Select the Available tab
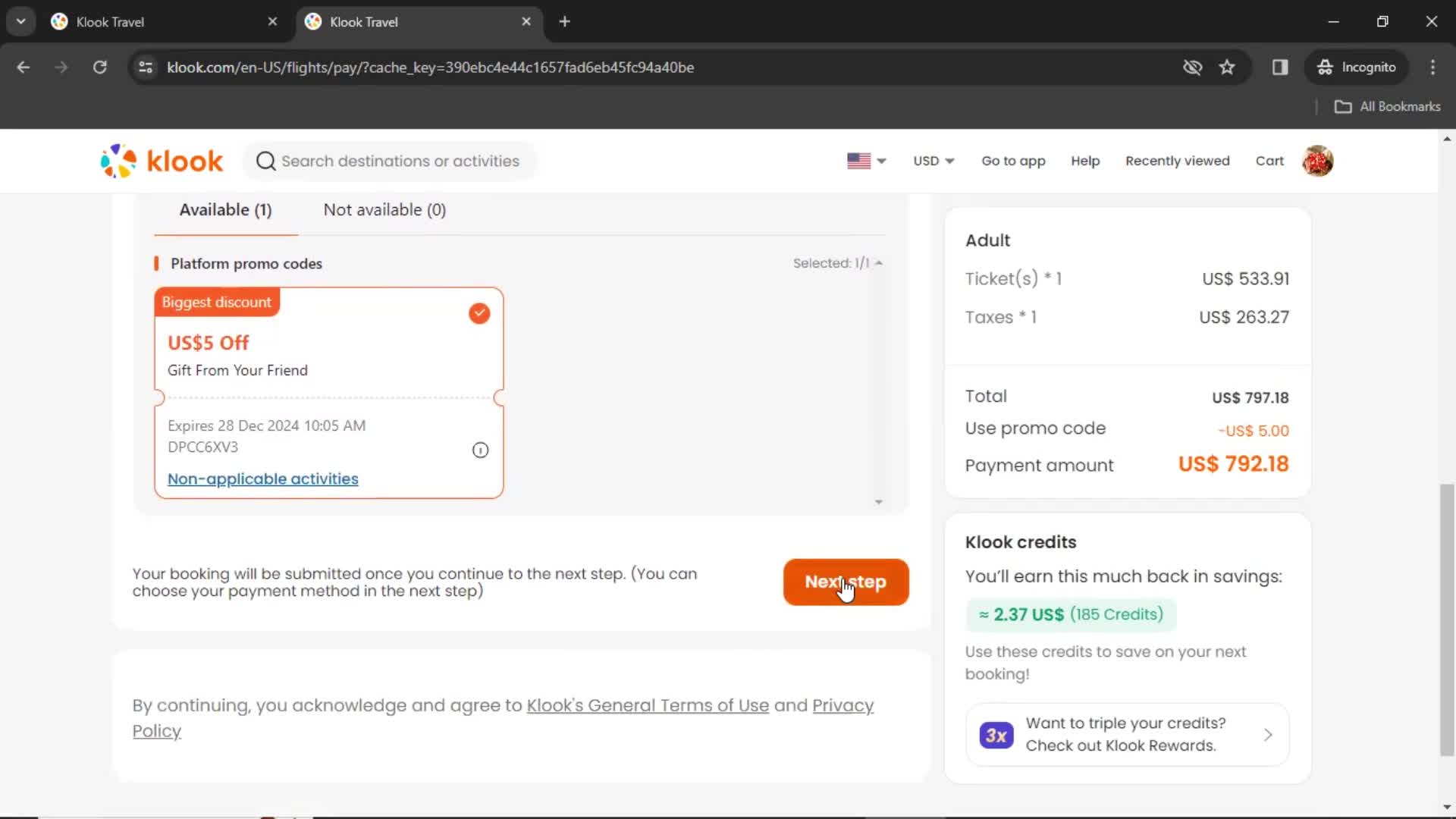 pos(225,209)
